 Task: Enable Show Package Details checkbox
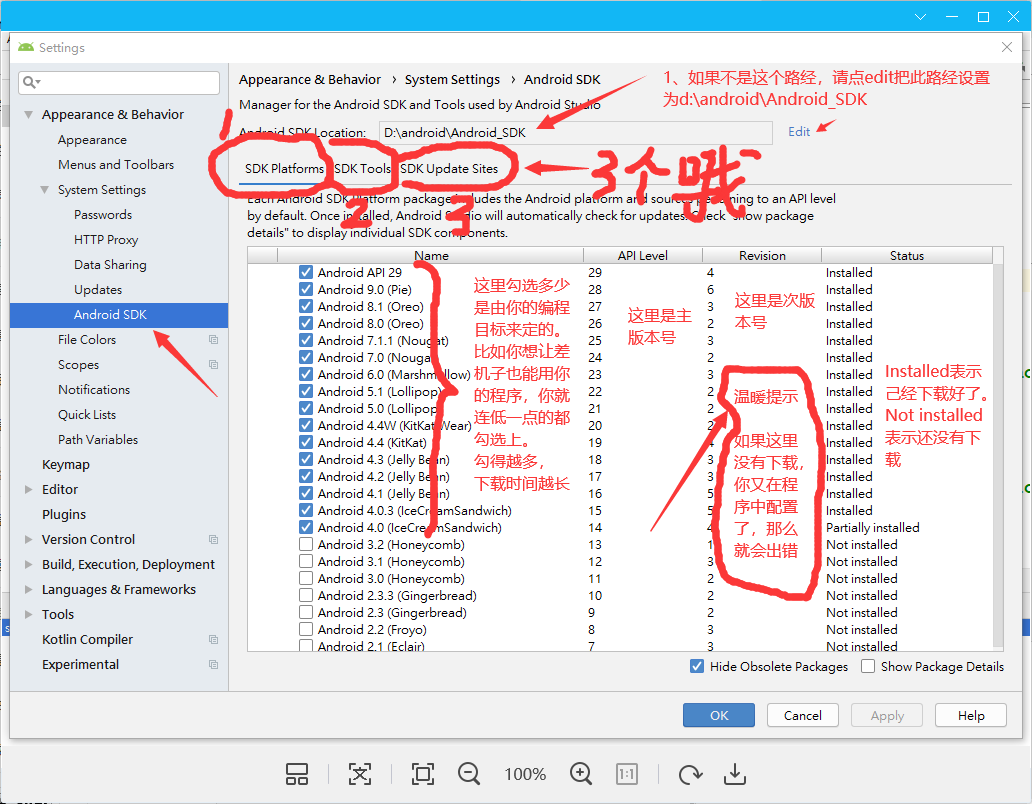868,666
